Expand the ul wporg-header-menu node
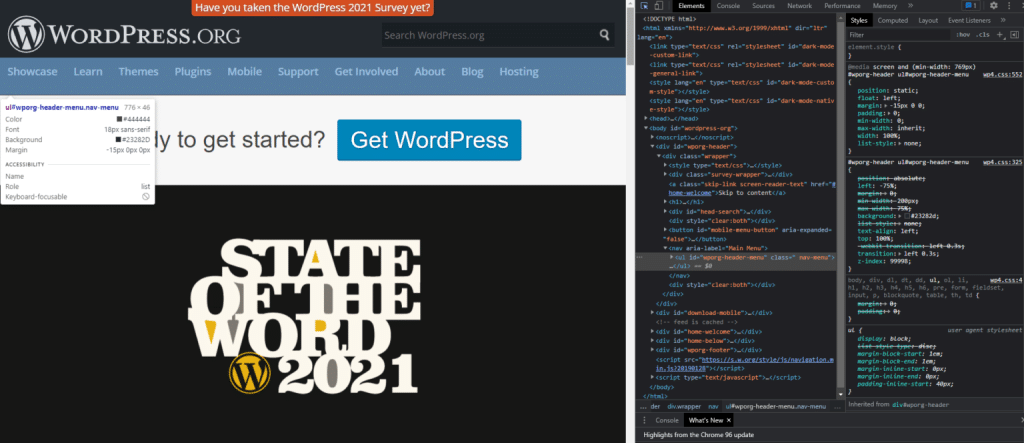The image size is (1024, 443). coord(672,257)
